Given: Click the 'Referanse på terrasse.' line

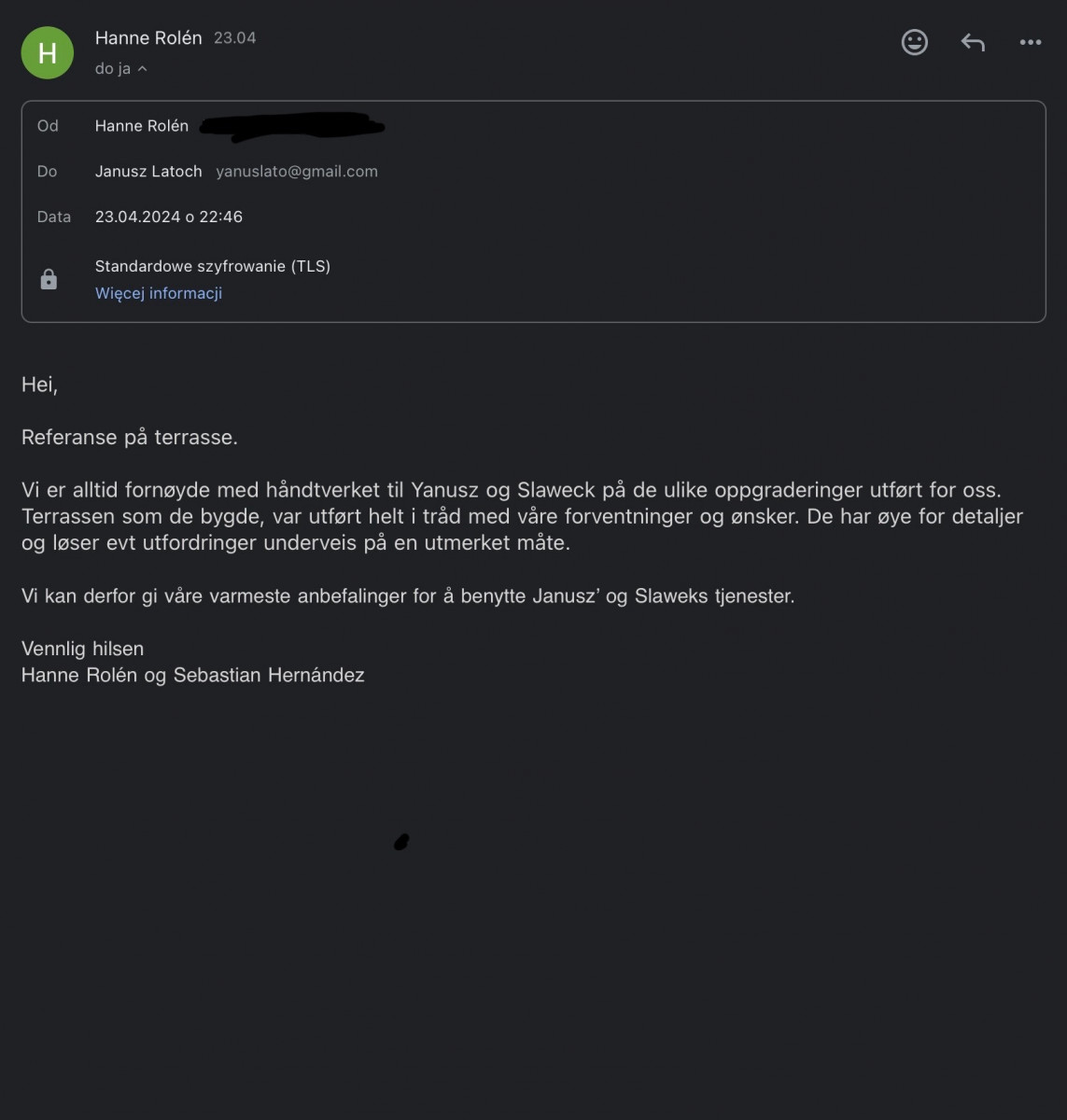Looking at the screenshot, I should click(130, 438).
